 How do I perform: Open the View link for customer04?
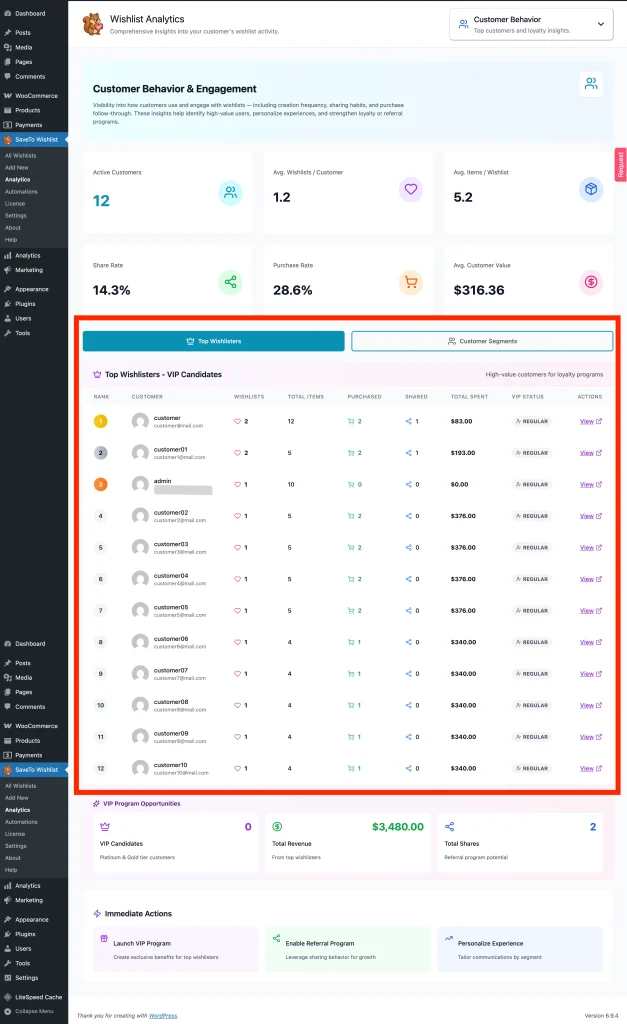(x=590, y=579)
